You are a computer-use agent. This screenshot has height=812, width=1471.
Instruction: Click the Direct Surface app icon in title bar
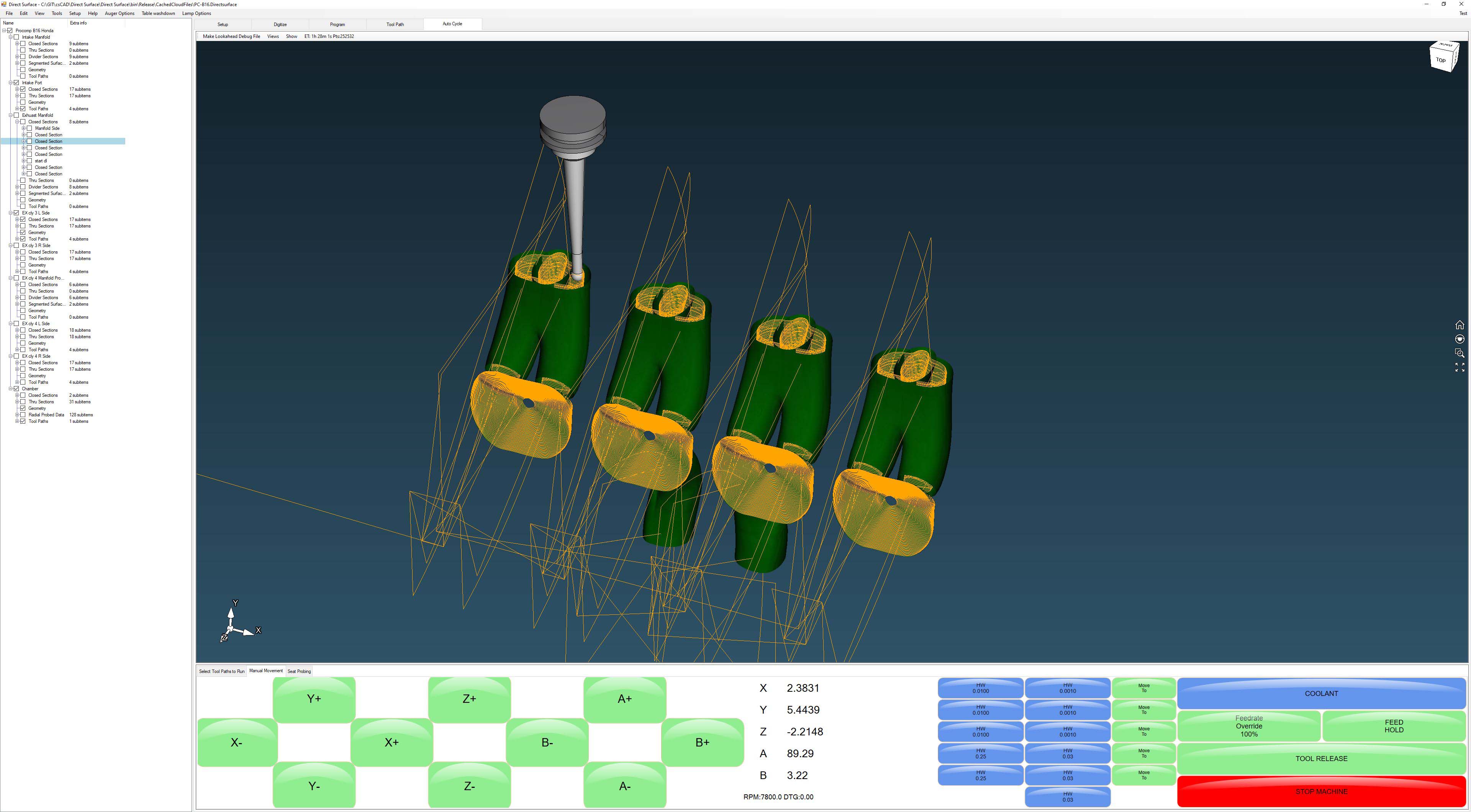[x=4, y=4]
